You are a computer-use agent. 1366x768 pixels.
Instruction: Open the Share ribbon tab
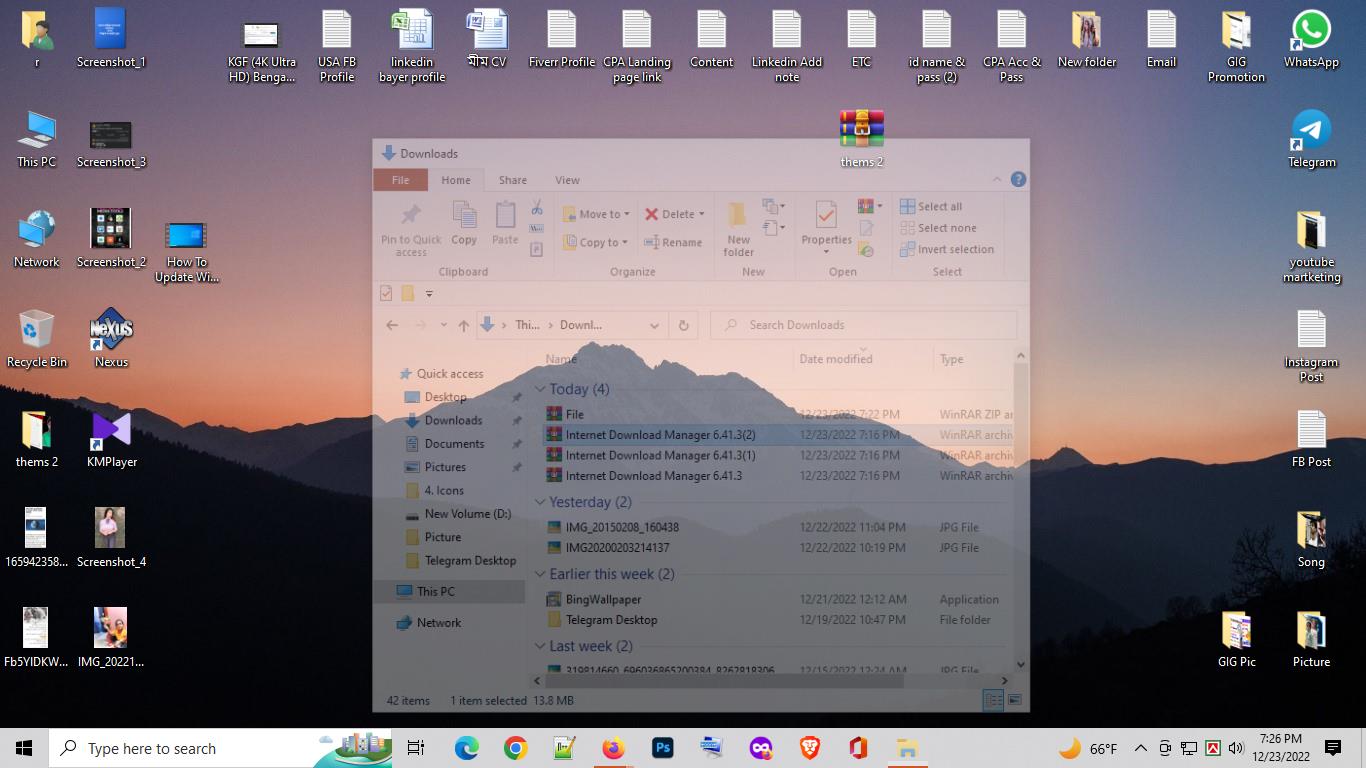tap(512, 180)
